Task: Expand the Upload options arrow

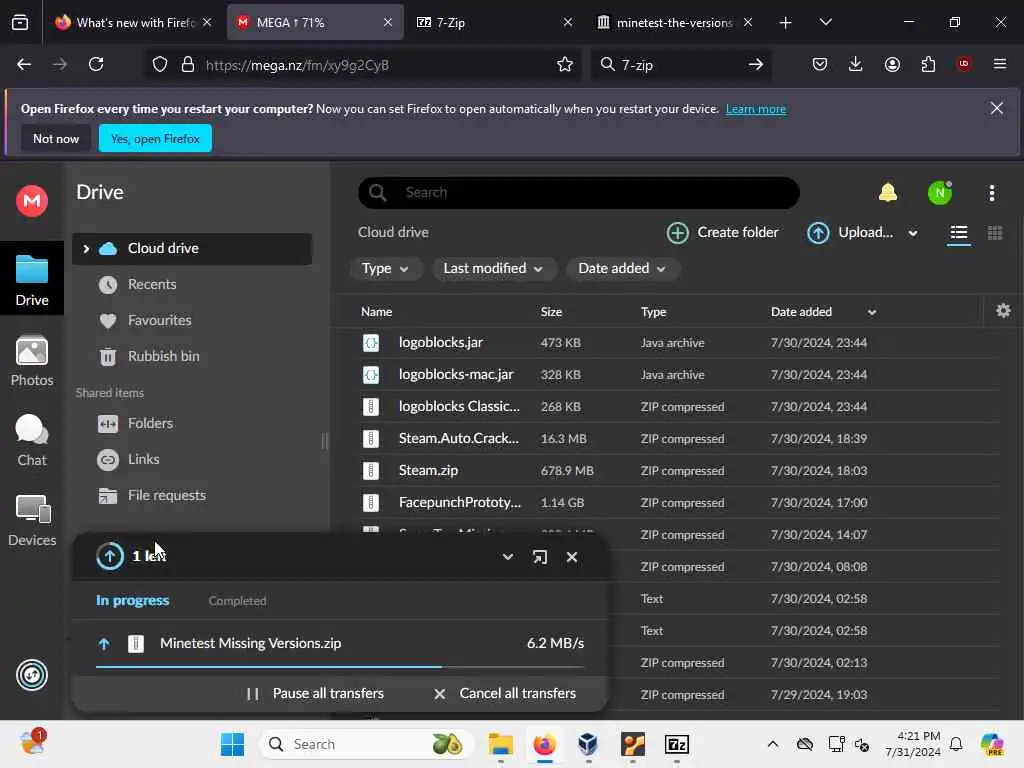Action: click(913, 233)
